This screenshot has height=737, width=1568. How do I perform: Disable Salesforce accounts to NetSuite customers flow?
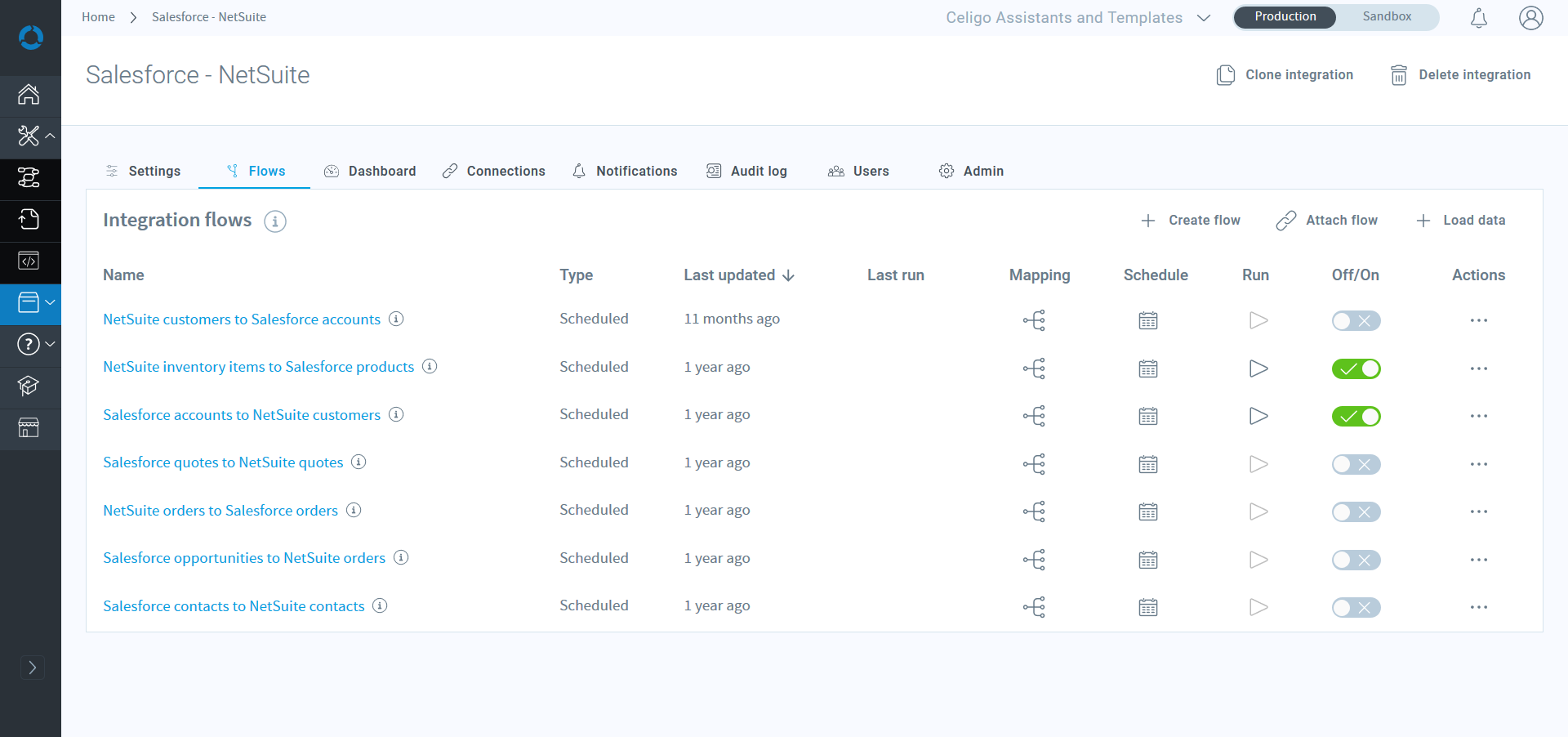[1356, 416]
